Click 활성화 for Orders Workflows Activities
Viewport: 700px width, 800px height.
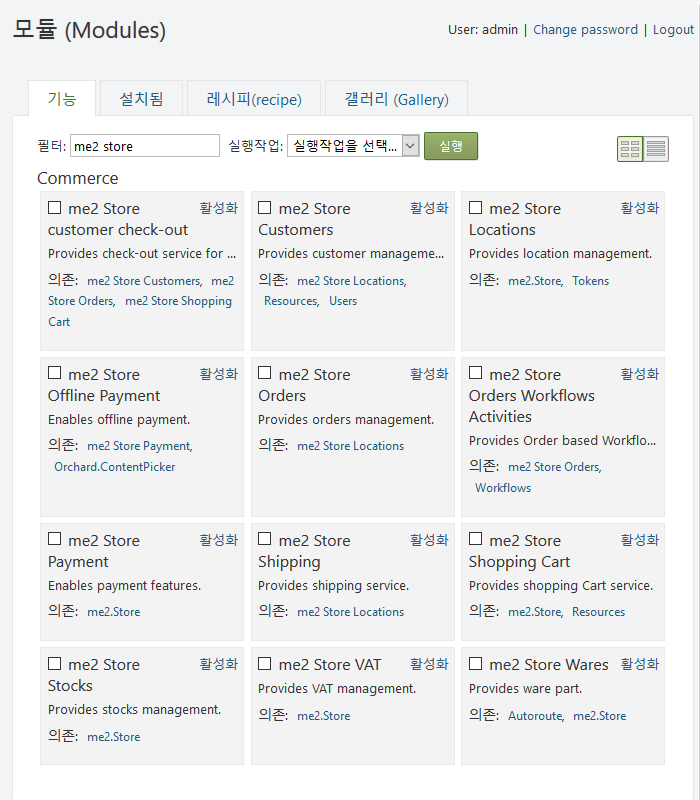(640, 373)
